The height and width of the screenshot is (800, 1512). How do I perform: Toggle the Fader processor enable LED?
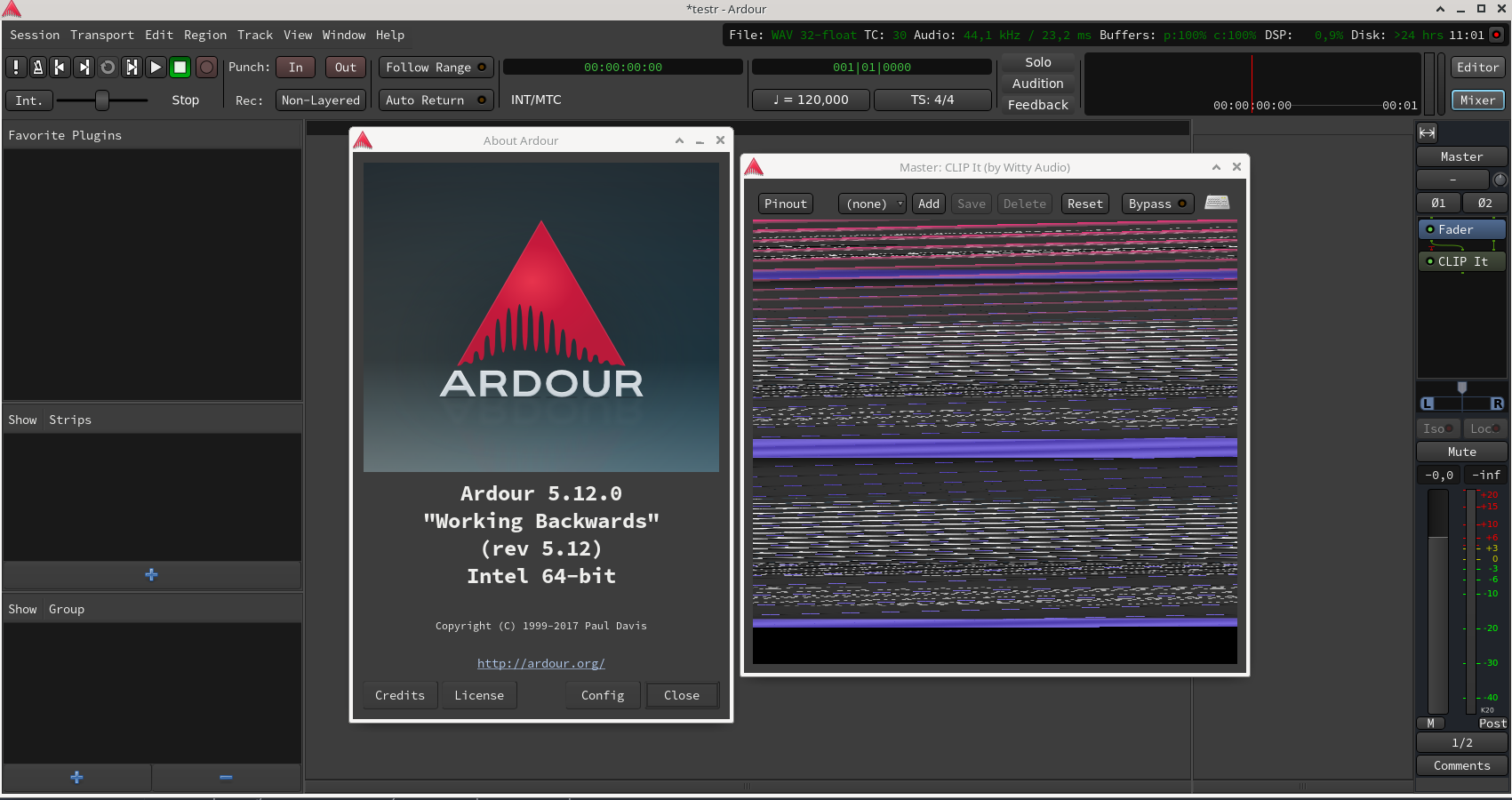click(1429, 229)
